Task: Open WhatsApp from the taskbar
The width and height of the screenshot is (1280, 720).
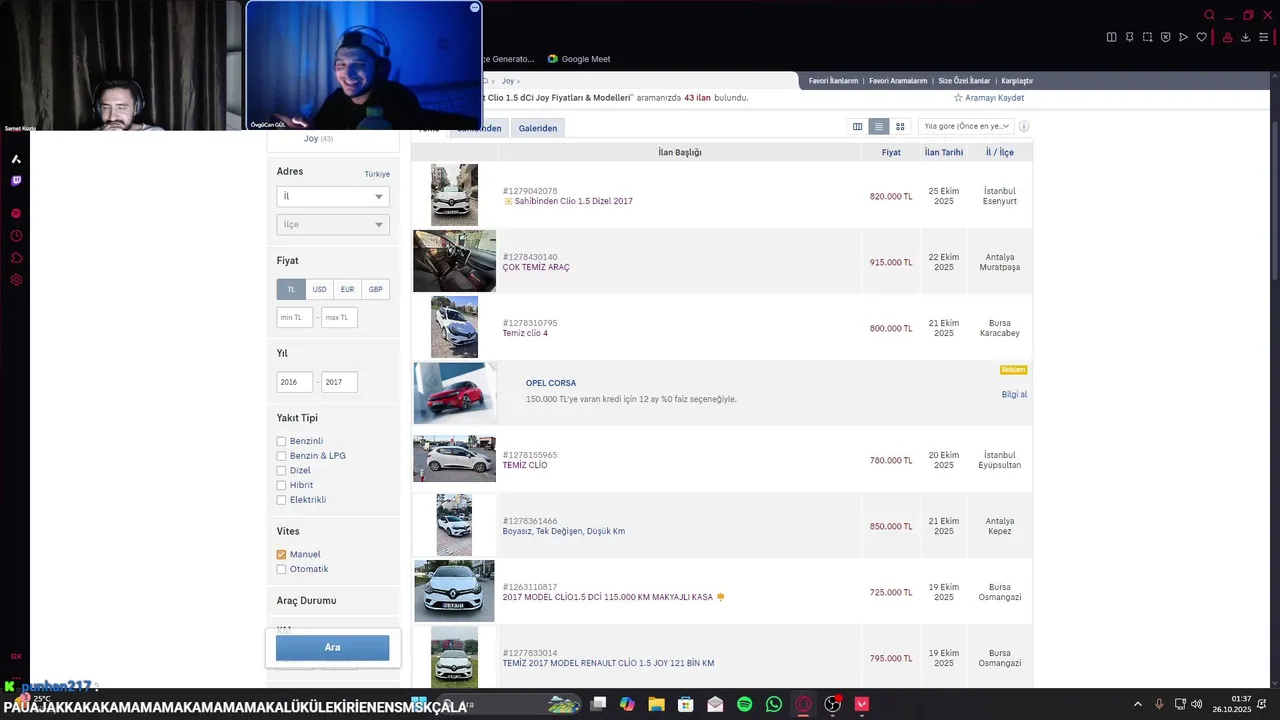Action: pyautogui.click(x=774, y=704)
